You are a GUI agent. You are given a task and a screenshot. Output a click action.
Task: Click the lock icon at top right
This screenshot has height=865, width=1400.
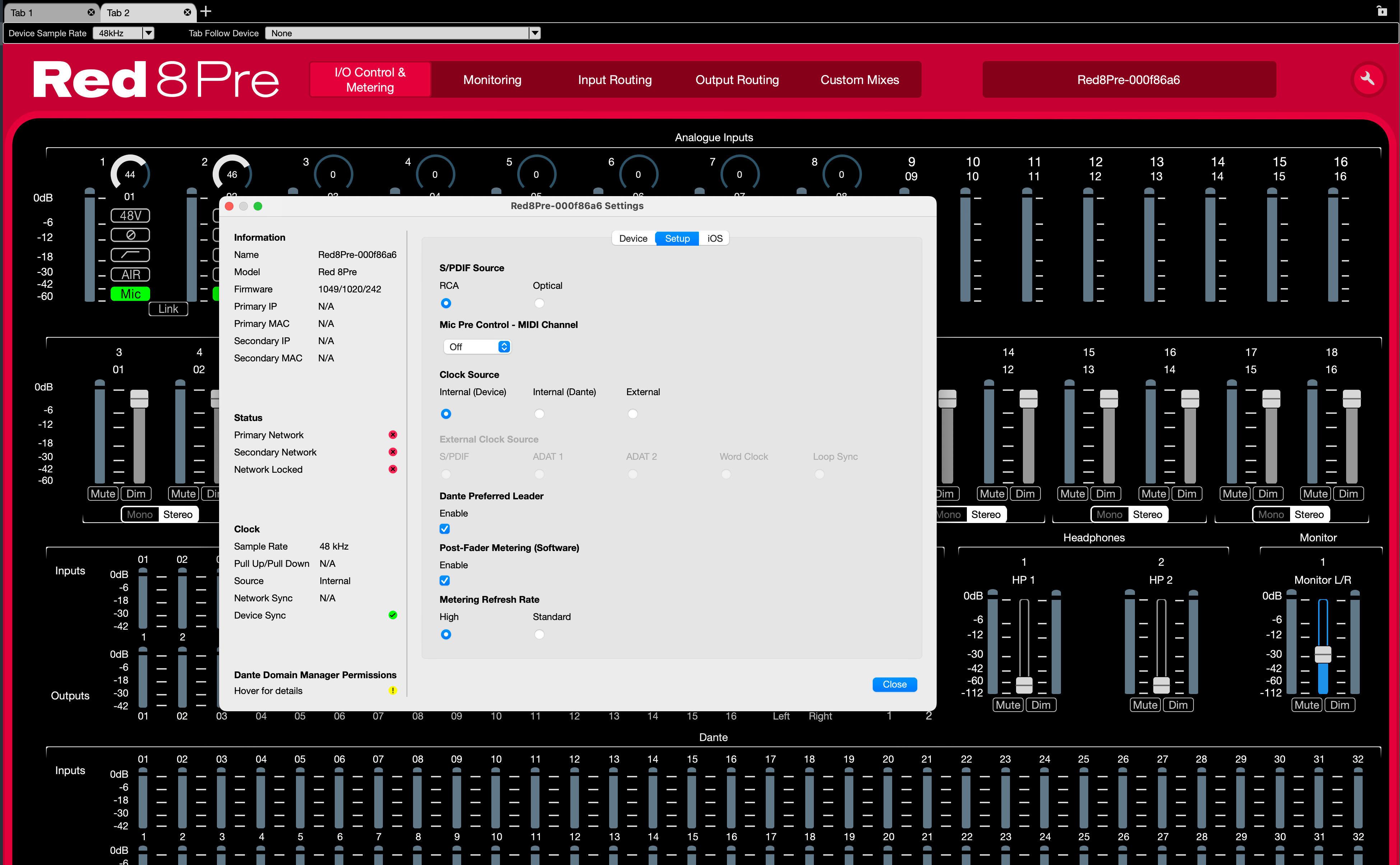1382,11
